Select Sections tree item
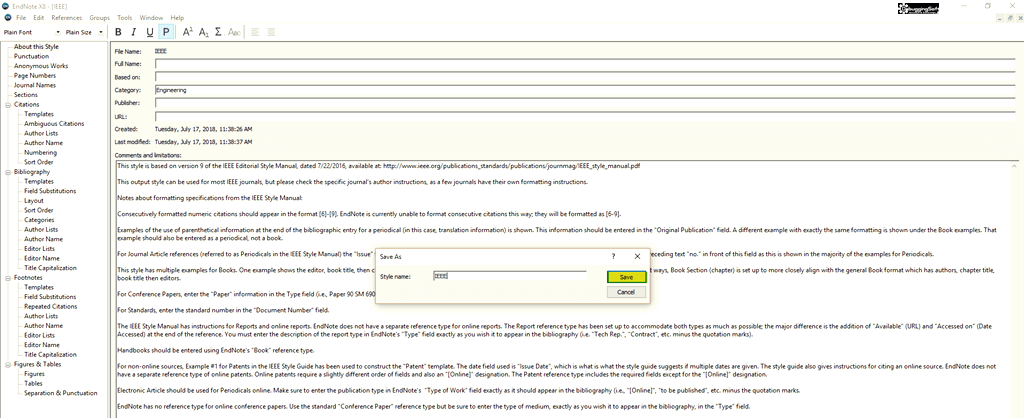Image resolution: width=1024 pixels, height=418 pixels. pos(26,95)
